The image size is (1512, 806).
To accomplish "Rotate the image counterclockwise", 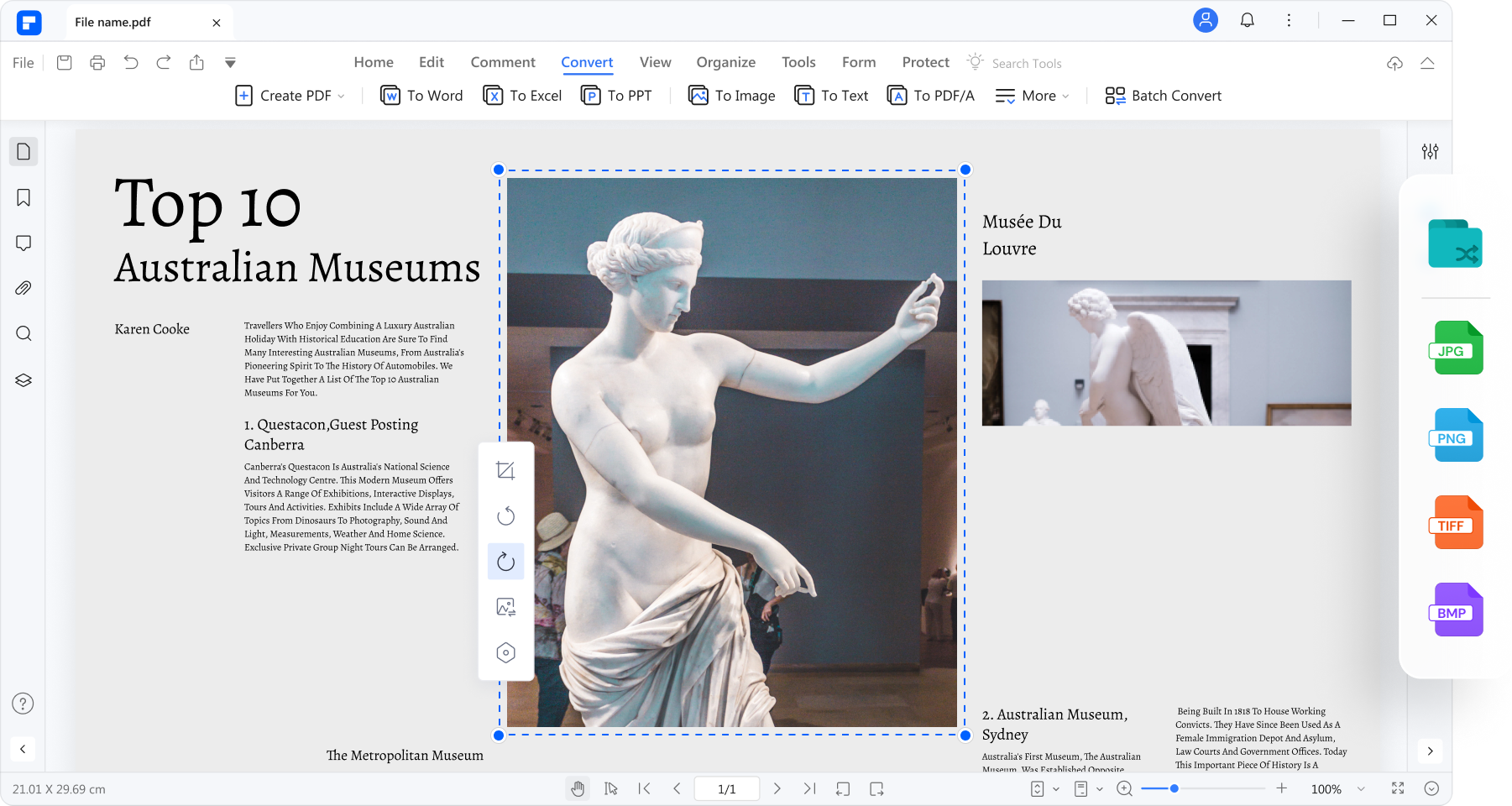I will (x=505, y=516).
